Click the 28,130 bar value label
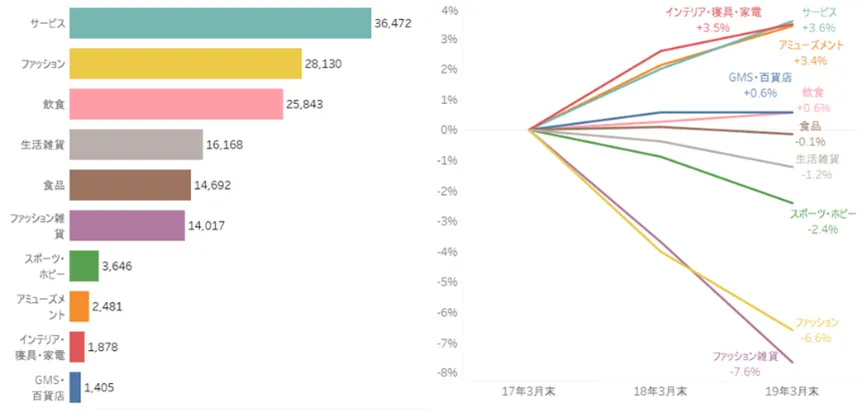Screen dimensions: 867x417 (324, 63)
